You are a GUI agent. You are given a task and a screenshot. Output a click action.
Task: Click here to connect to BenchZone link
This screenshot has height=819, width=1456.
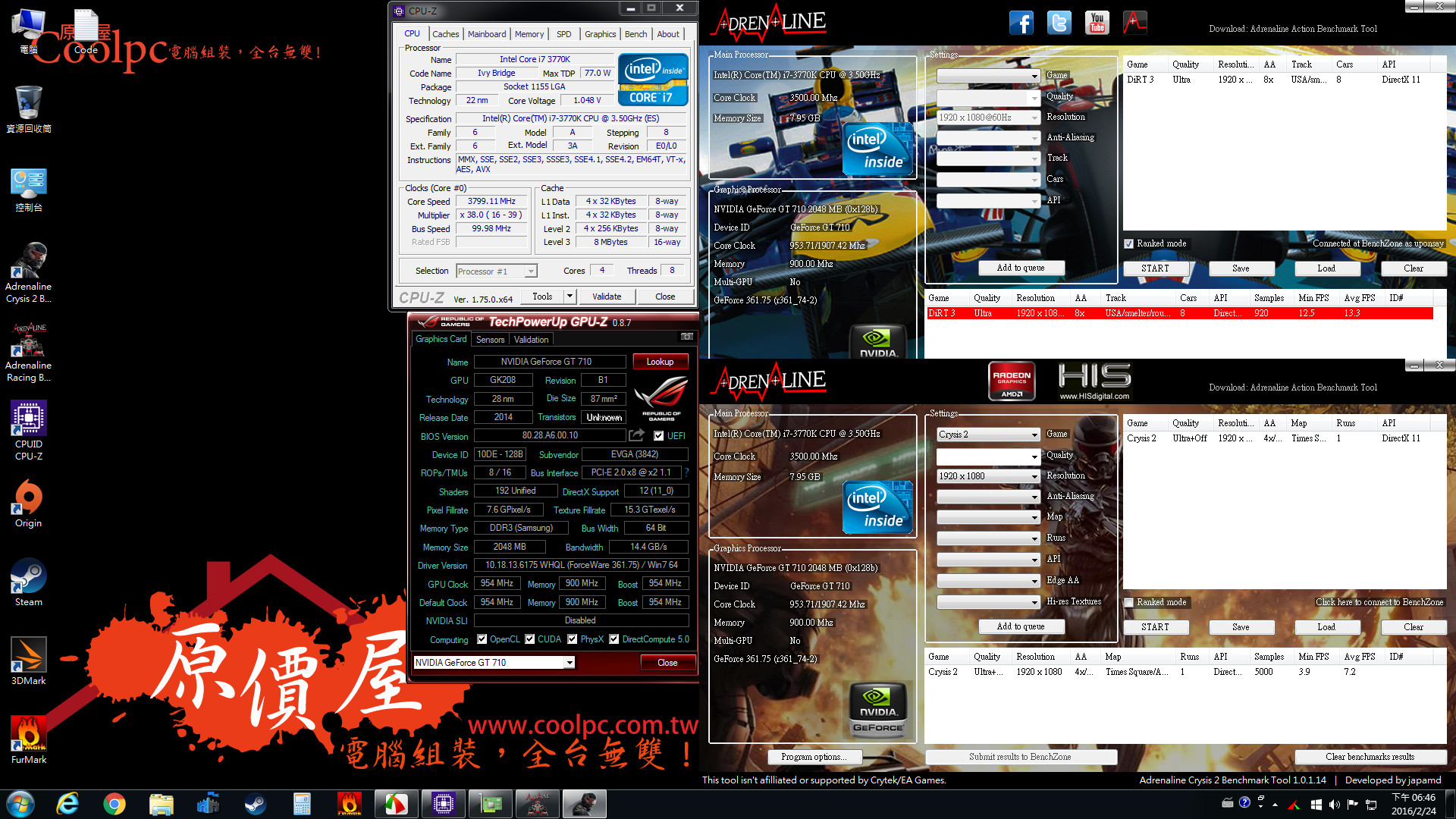1379,602
